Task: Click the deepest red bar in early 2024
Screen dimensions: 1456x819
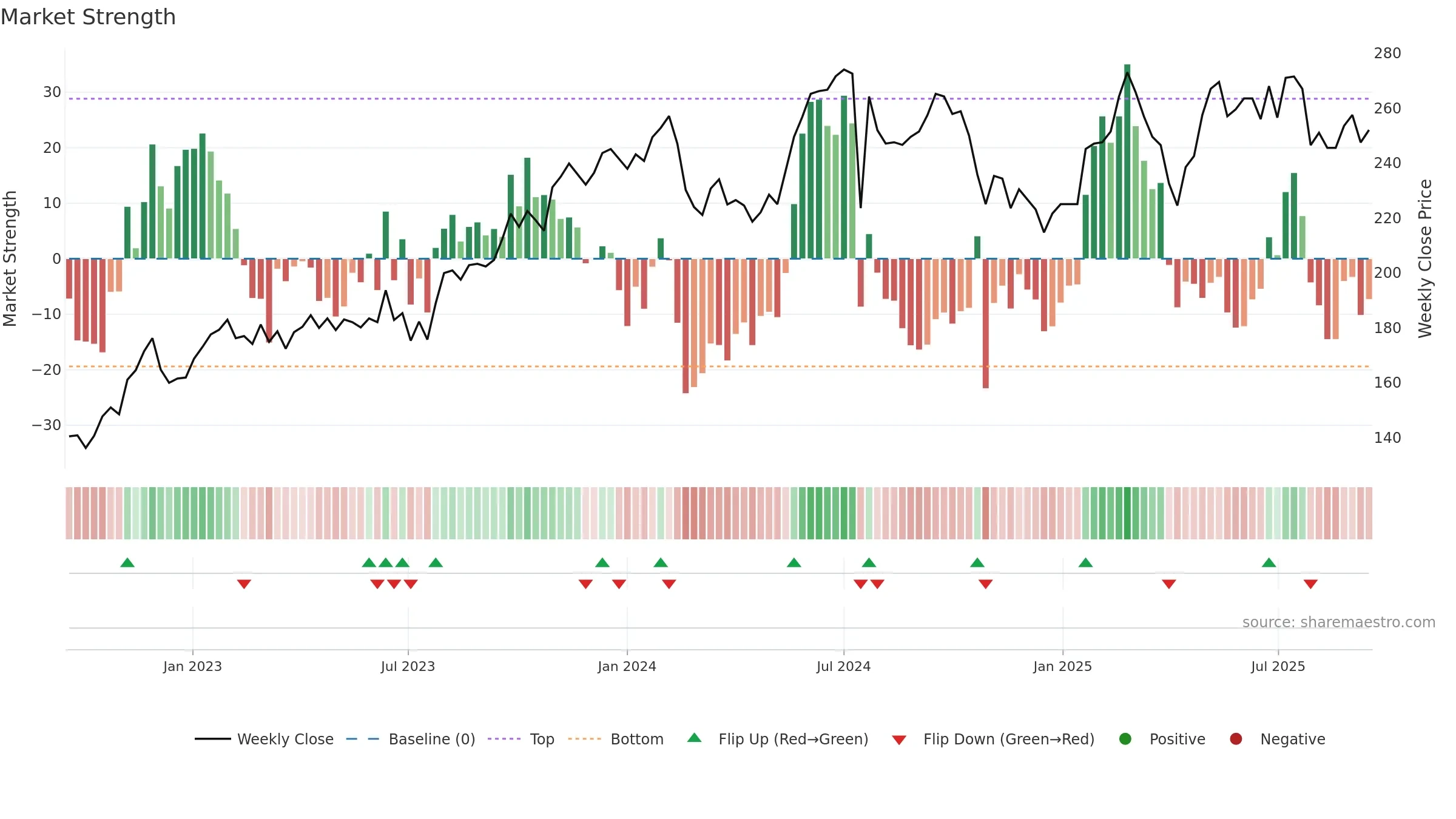Action: tap(686, 326)
